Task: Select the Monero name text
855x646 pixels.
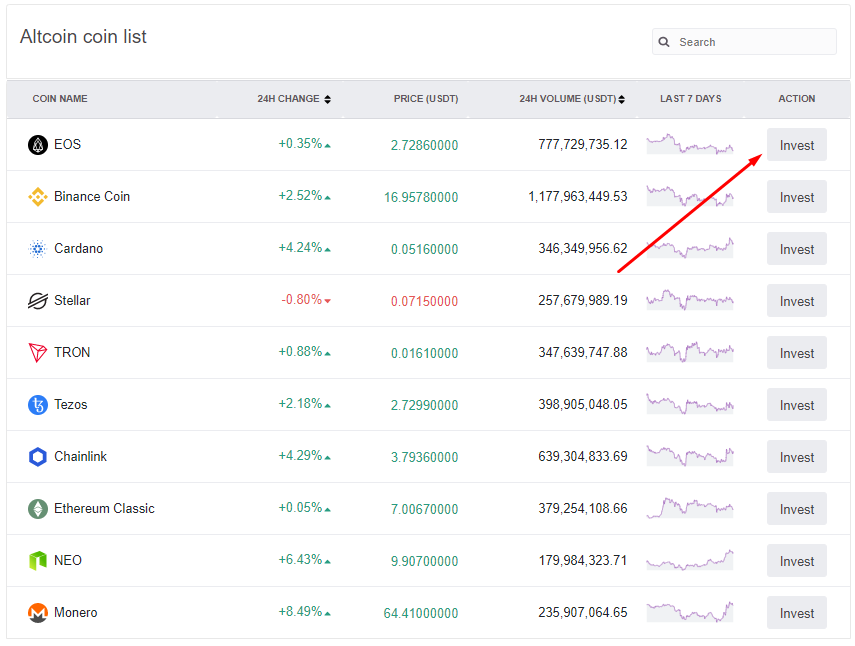Action: pos(75,612)
